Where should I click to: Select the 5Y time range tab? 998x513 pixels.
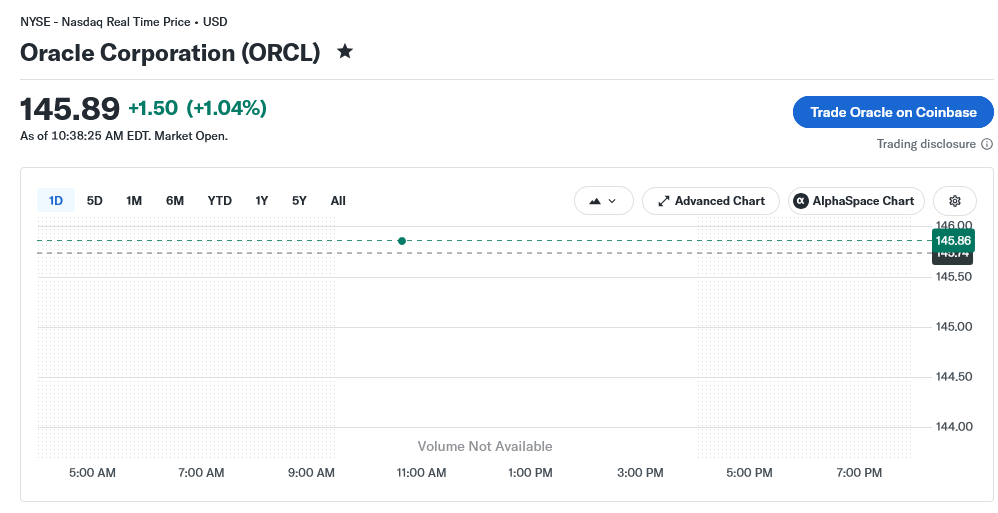coord(299,201)
